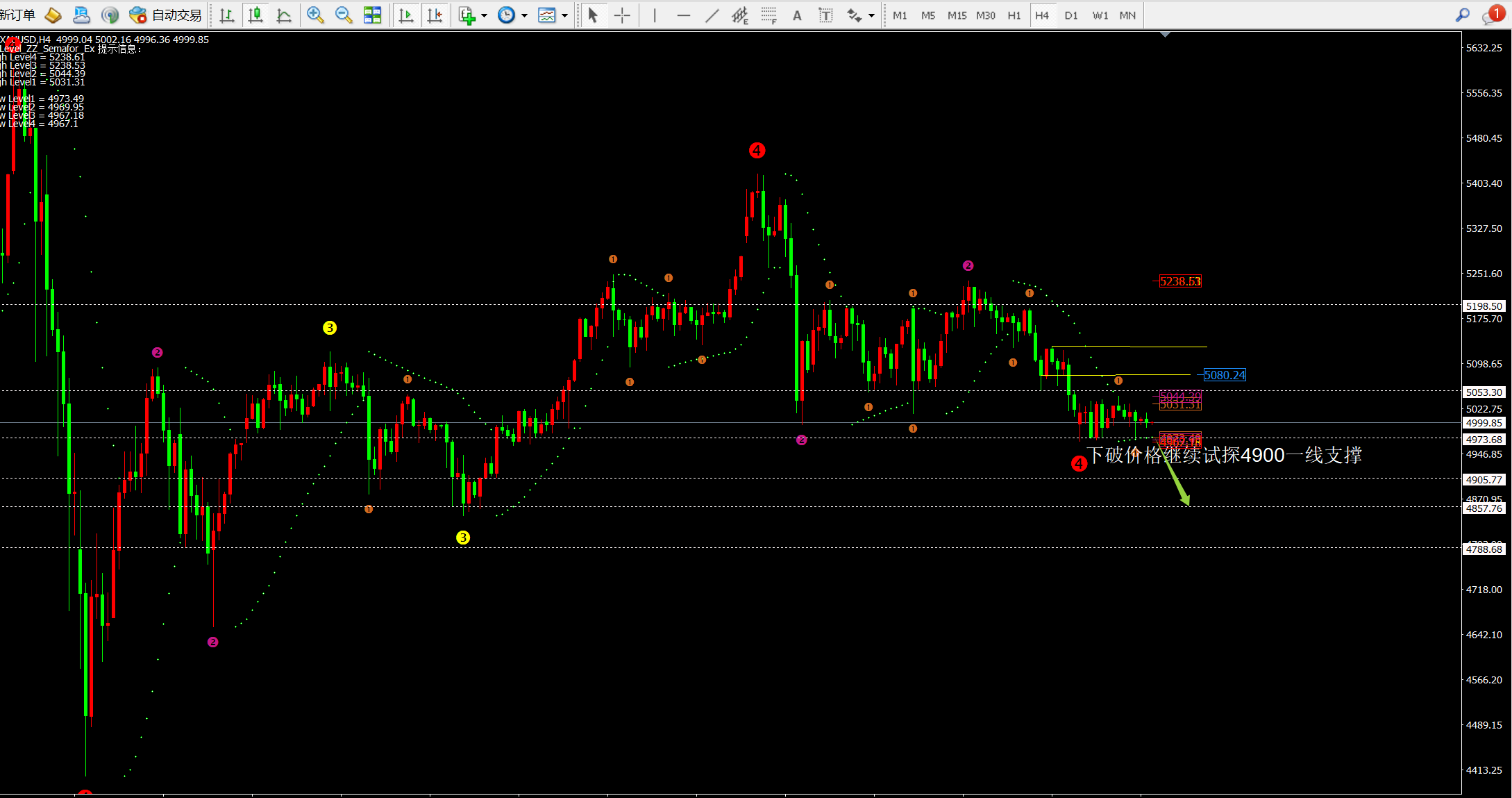Viewport: 1512px width, 798px height.
Task: Select the Fibonacci retracement tool
Action: click(x=768, y=15)
